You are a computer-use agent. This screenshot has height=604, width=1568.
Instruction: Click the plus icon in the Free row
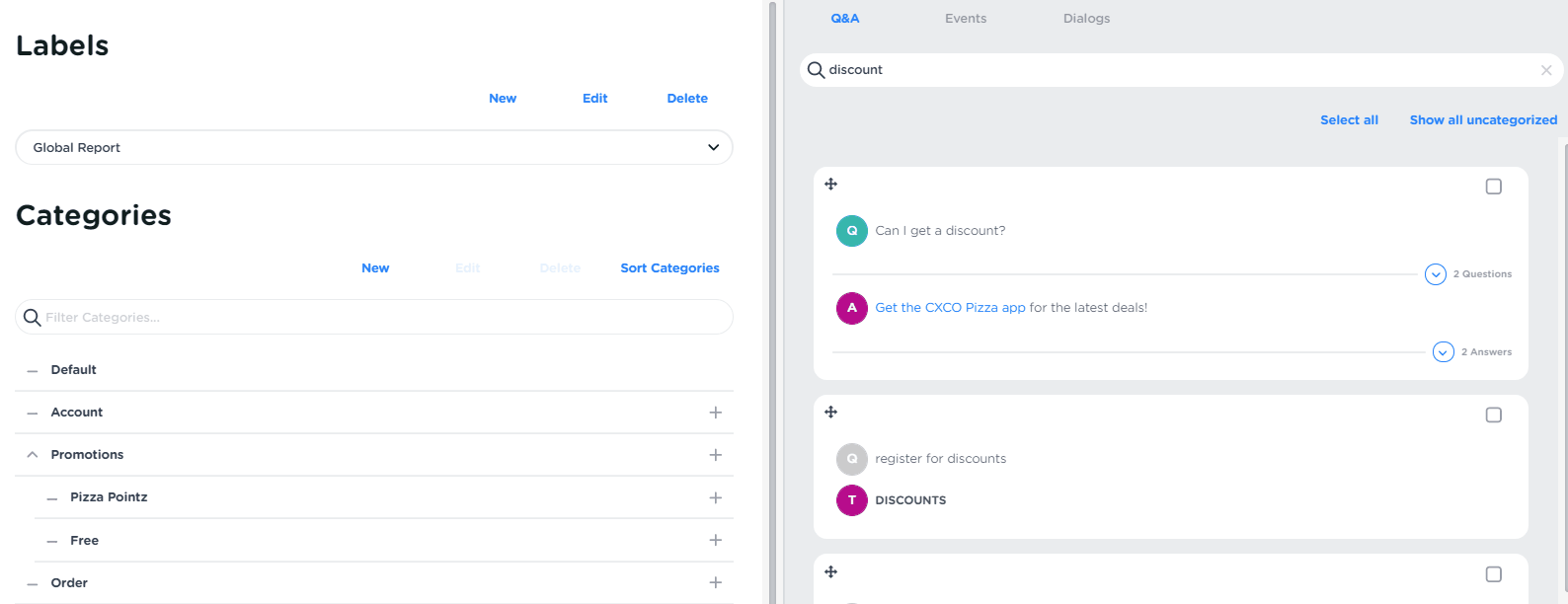point(715,540)
